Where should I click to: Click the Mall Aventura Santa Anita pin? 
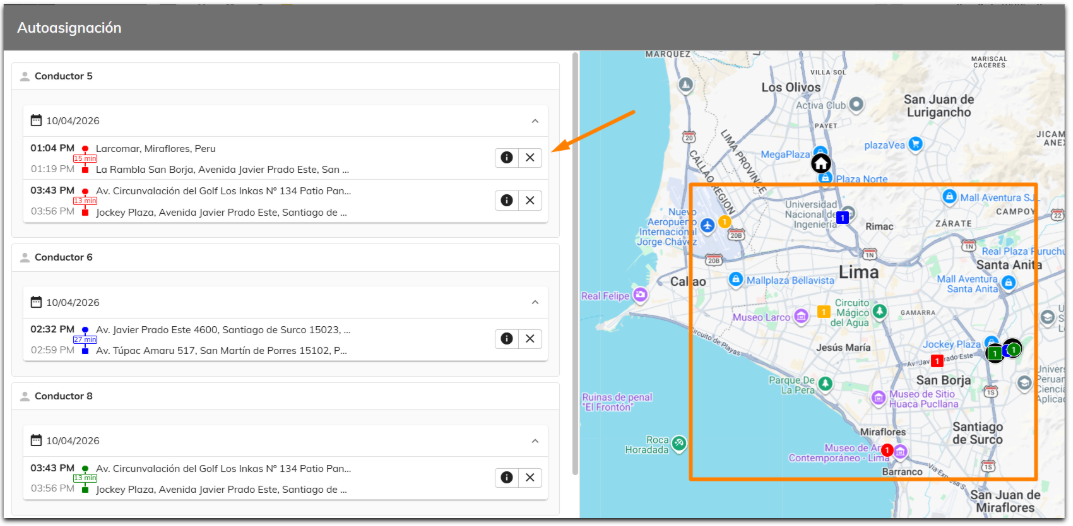click(1008, 282)
